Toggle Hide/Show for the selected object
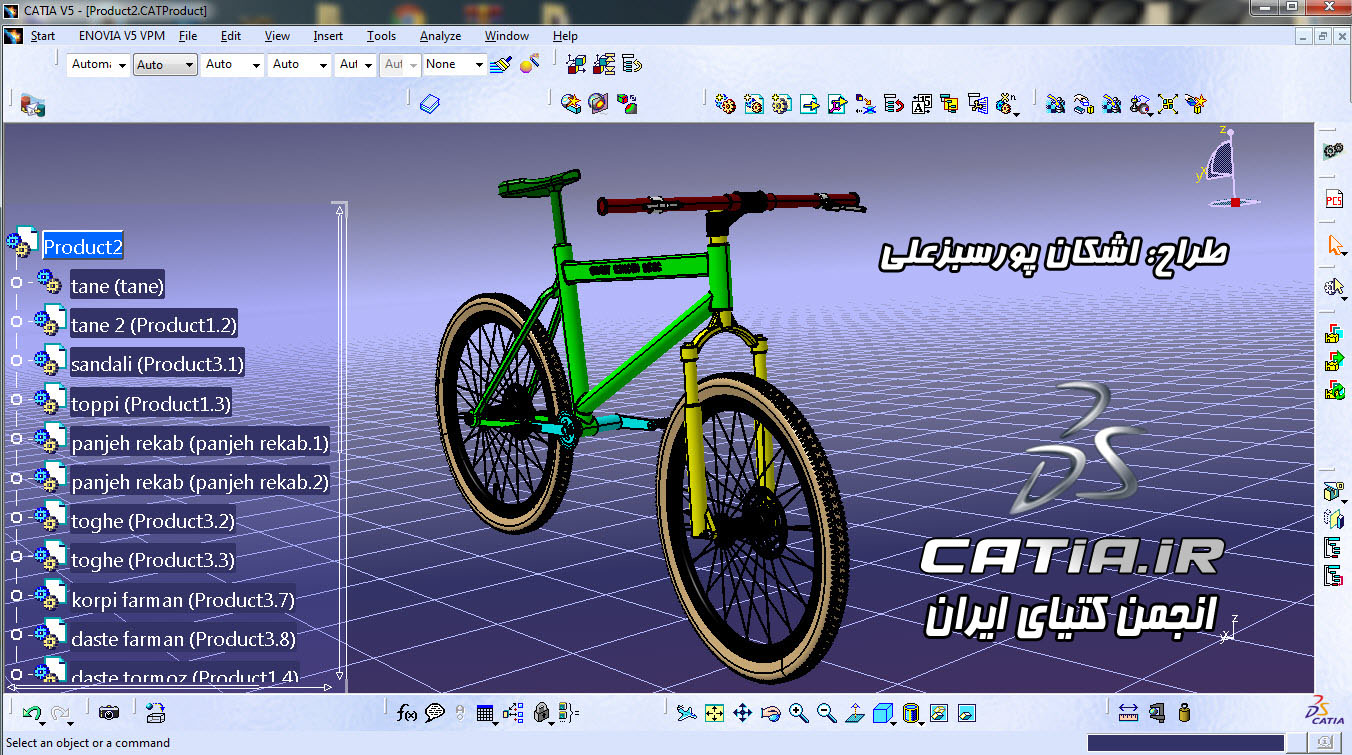Screen dimensions: 1352x755 point(938,712)
